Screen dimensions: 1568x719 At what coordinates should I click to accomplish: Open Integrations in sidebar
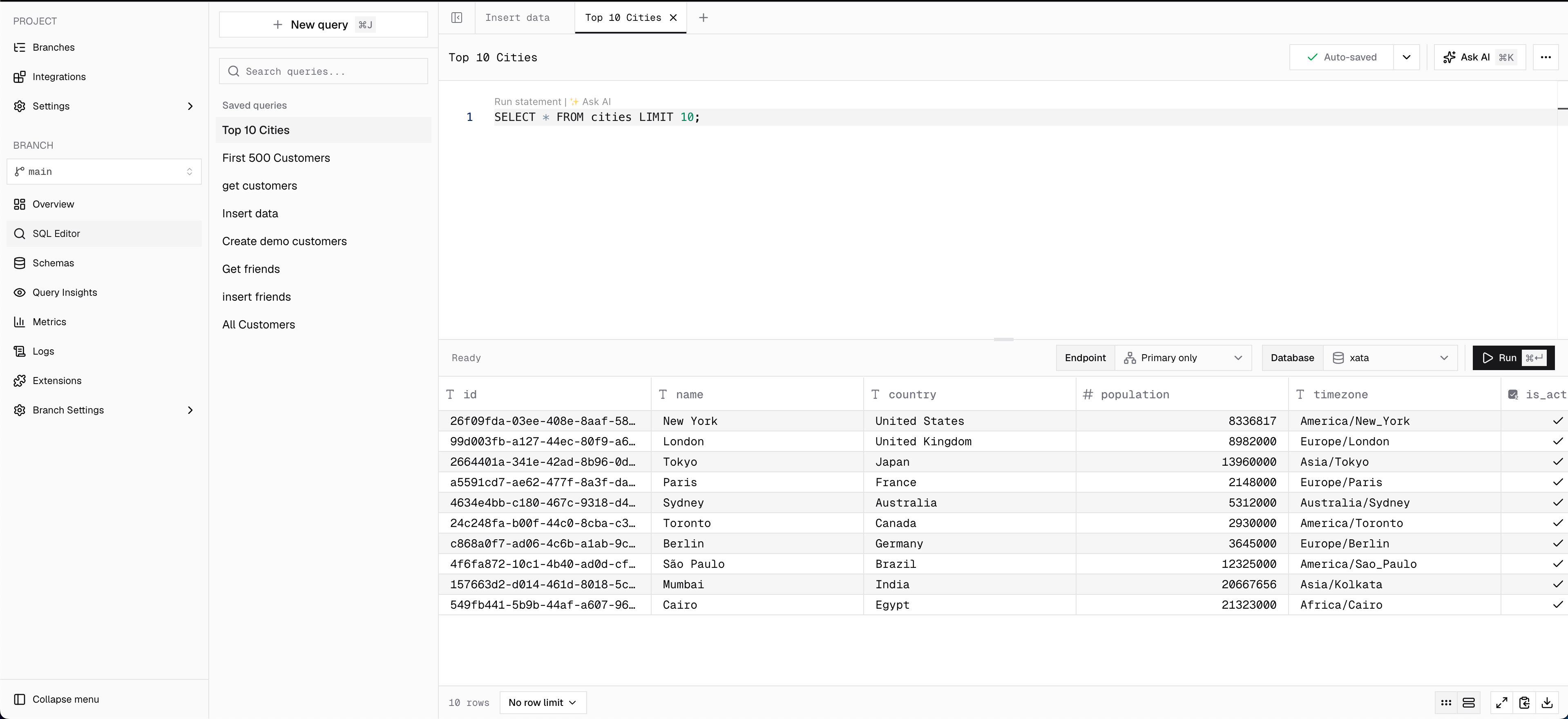[104, 77]
